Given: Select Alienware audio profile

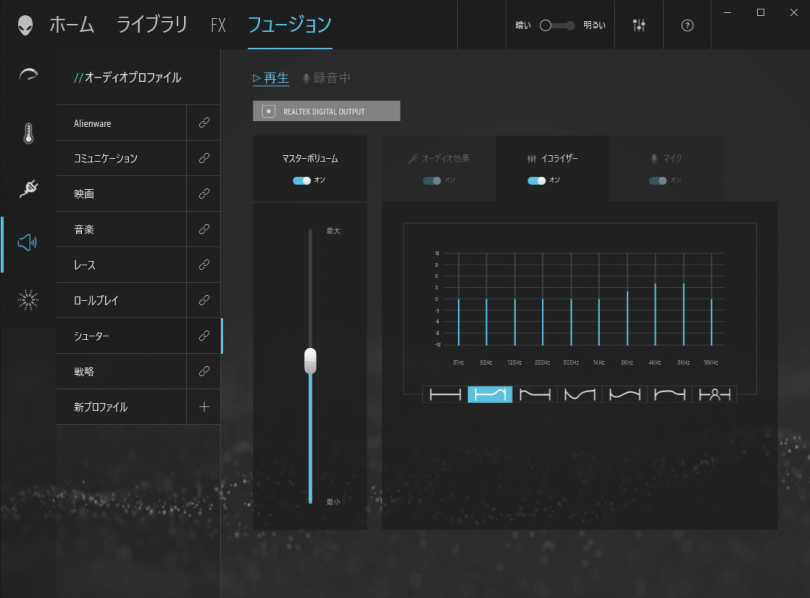Looking at the screenshot, I should click(121, 123).
